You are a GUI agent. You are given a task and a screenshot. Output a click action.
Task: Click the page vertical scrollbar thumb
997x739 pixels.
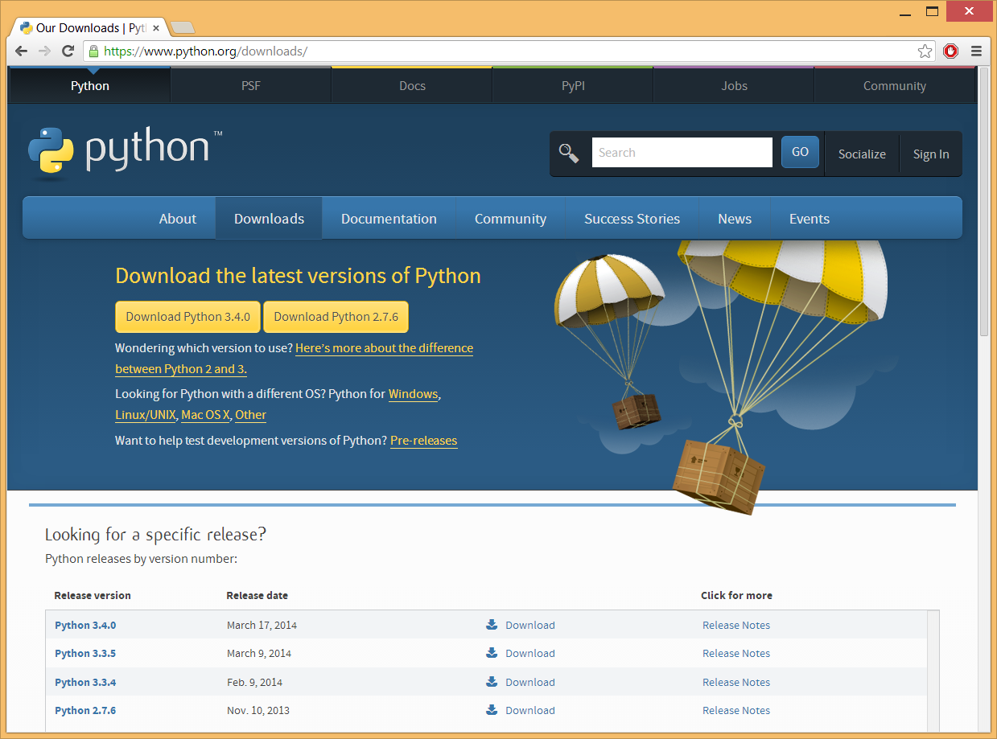coord(984,200)
